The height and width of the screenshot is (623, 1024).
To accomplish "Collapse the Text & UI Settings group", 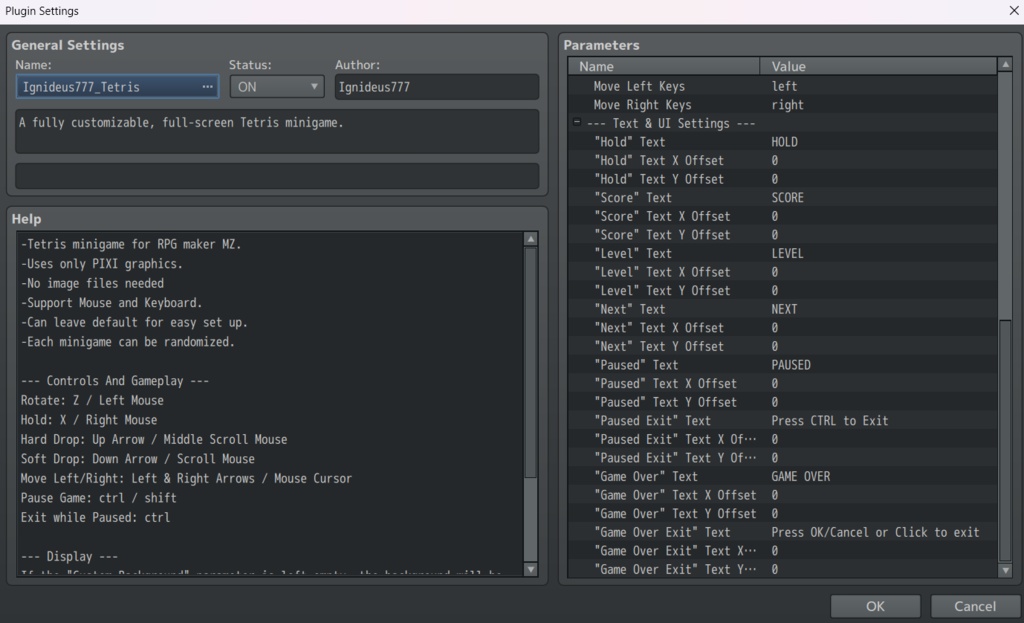I will (x=577, y=122).
